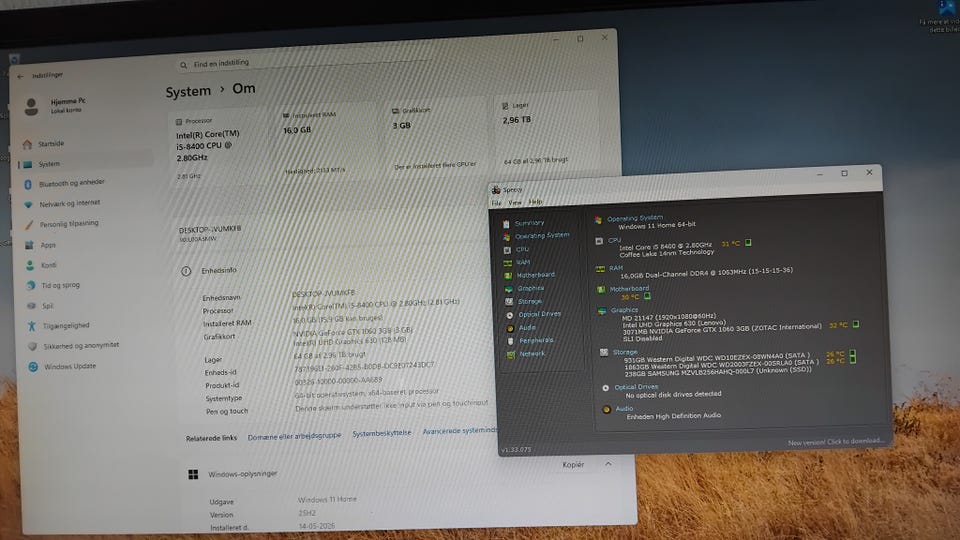Minimize the Speccy window

coord(819,174)
